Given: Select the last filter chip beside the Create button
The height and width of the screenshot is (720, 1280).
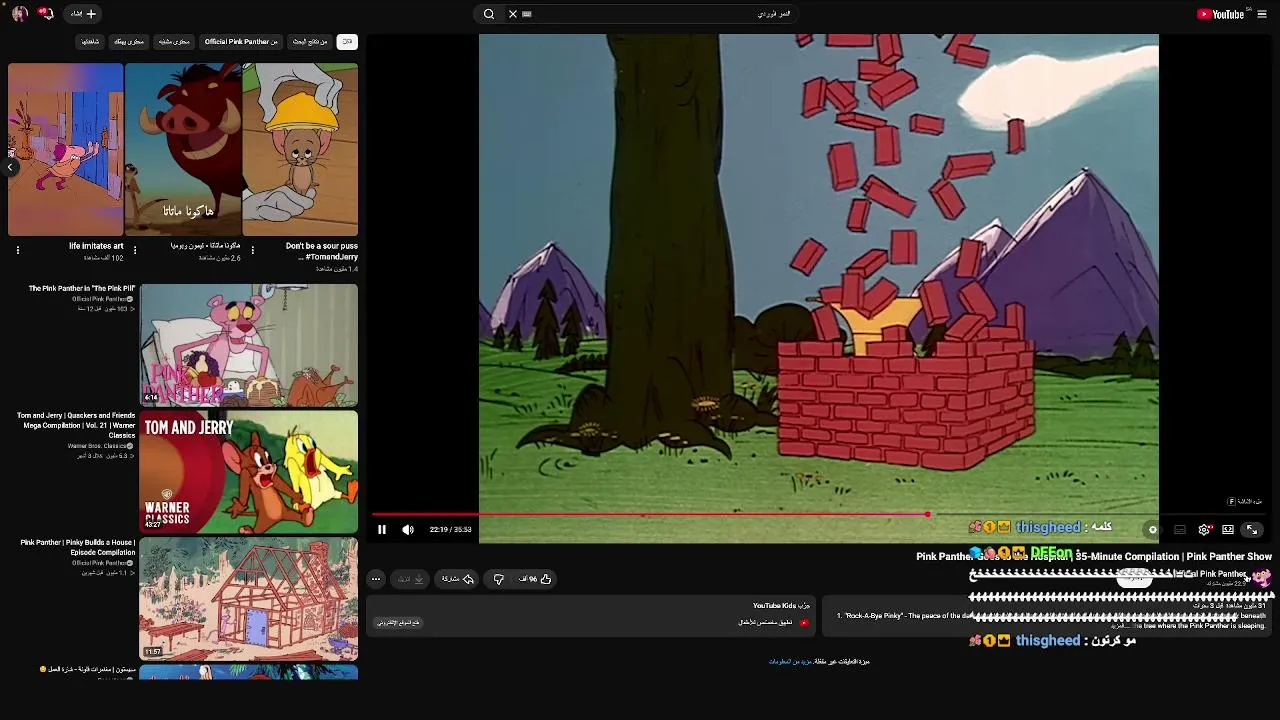Looking at the screenshot, I should (x=90, y=41).
